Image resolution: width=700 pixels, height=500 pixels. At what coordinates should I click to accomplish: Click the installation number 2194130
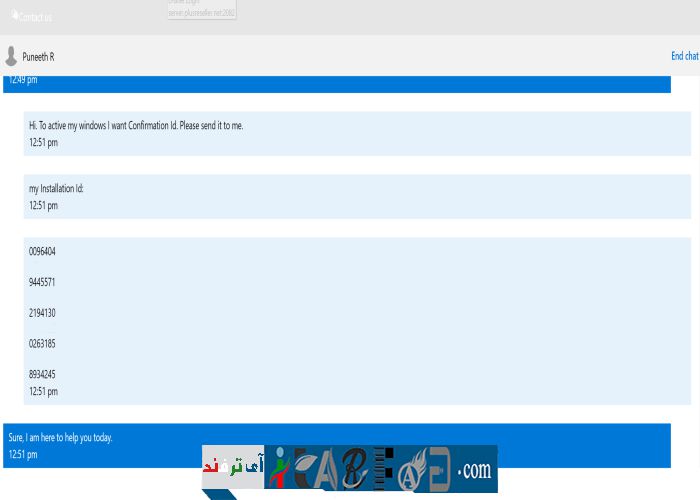42,313
